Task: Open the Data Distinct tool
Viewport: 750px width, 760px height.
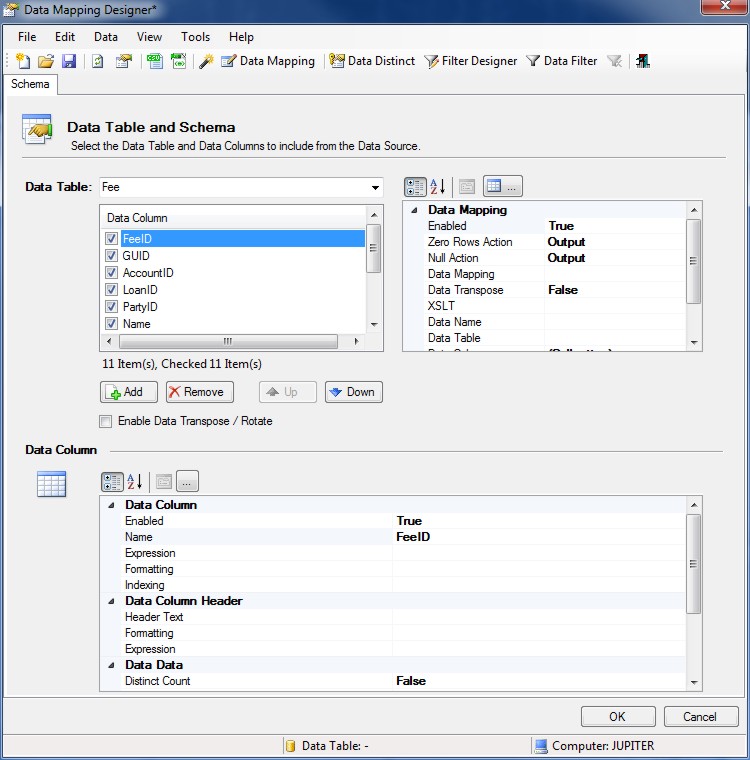Action: tap(372, 61)
